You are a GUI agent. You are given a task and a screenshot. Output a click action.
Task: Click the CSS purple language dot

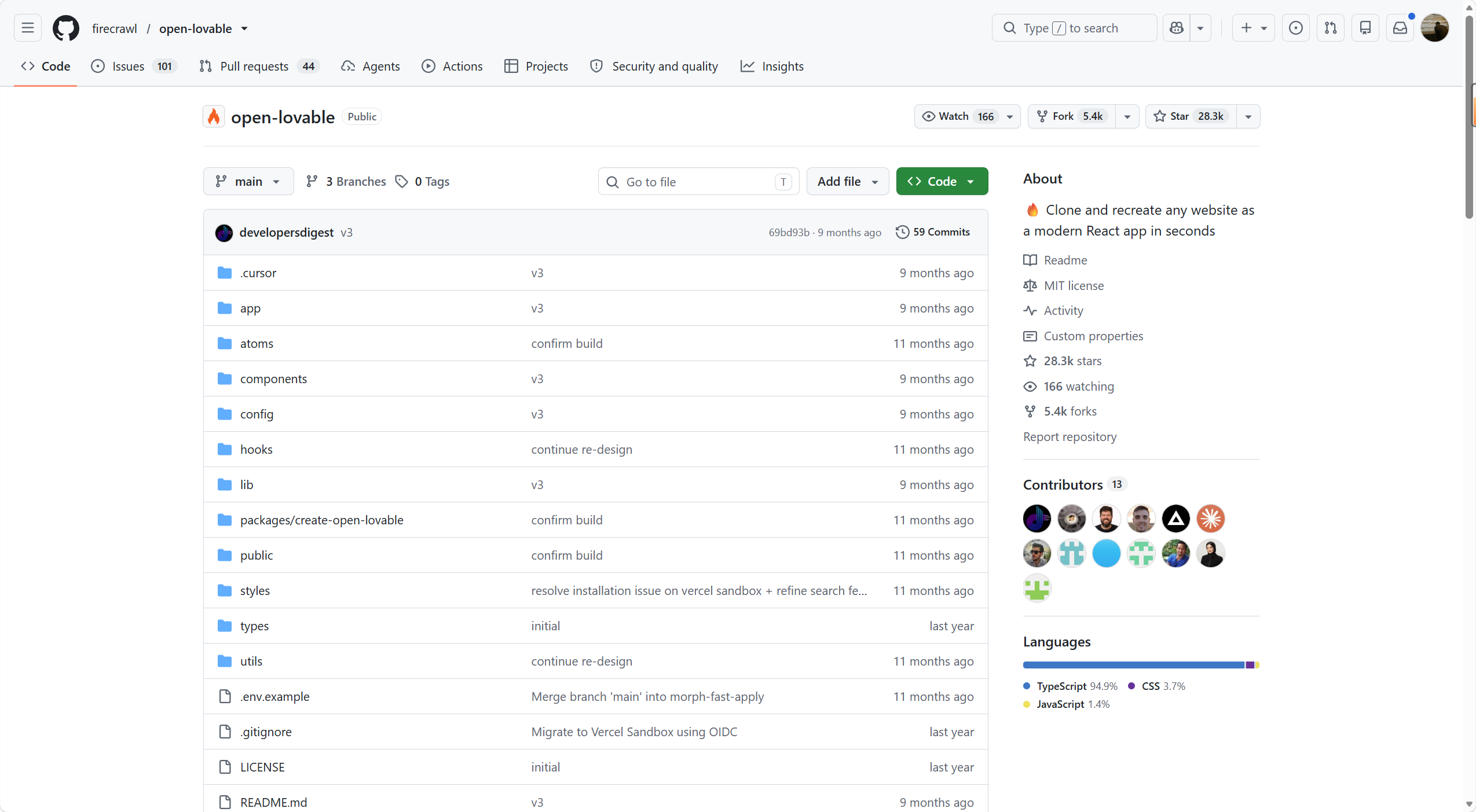(1131, 686)
